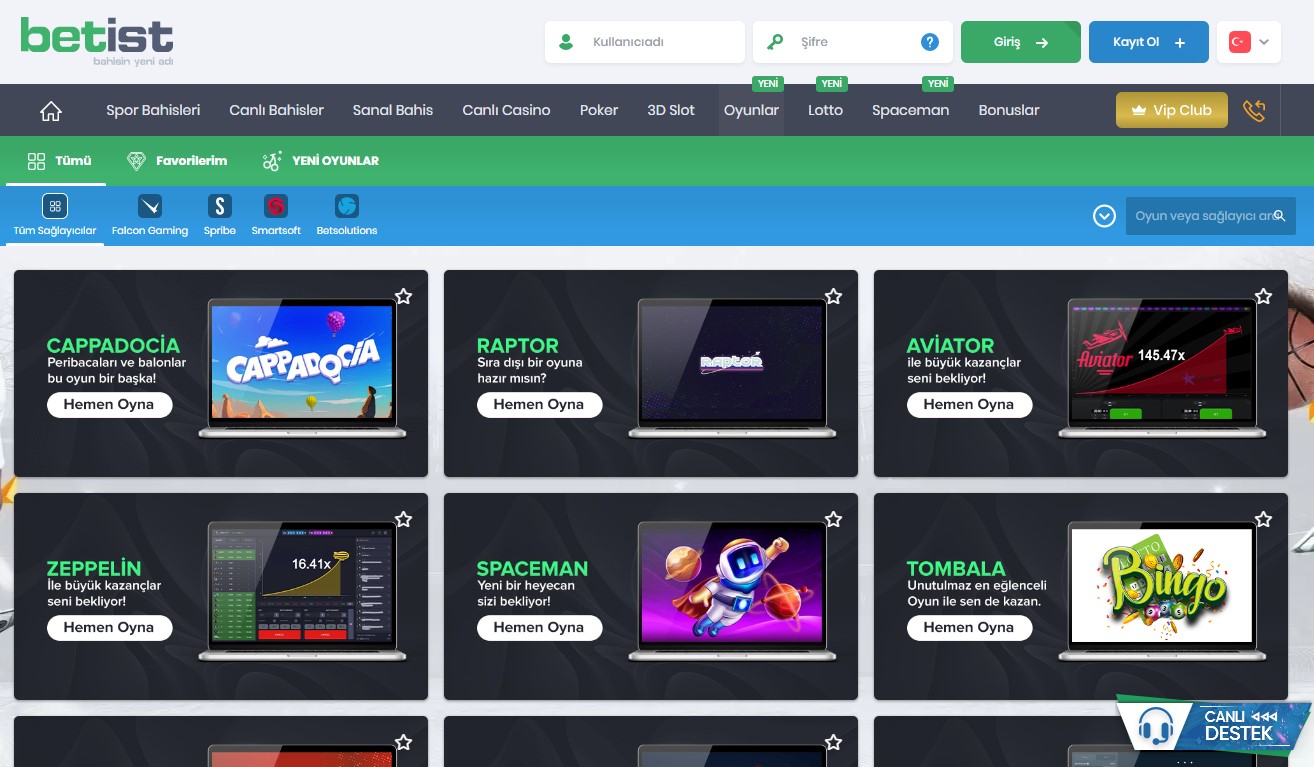Open the Tombala Bingo thumbnail

tap(1162, 590)
